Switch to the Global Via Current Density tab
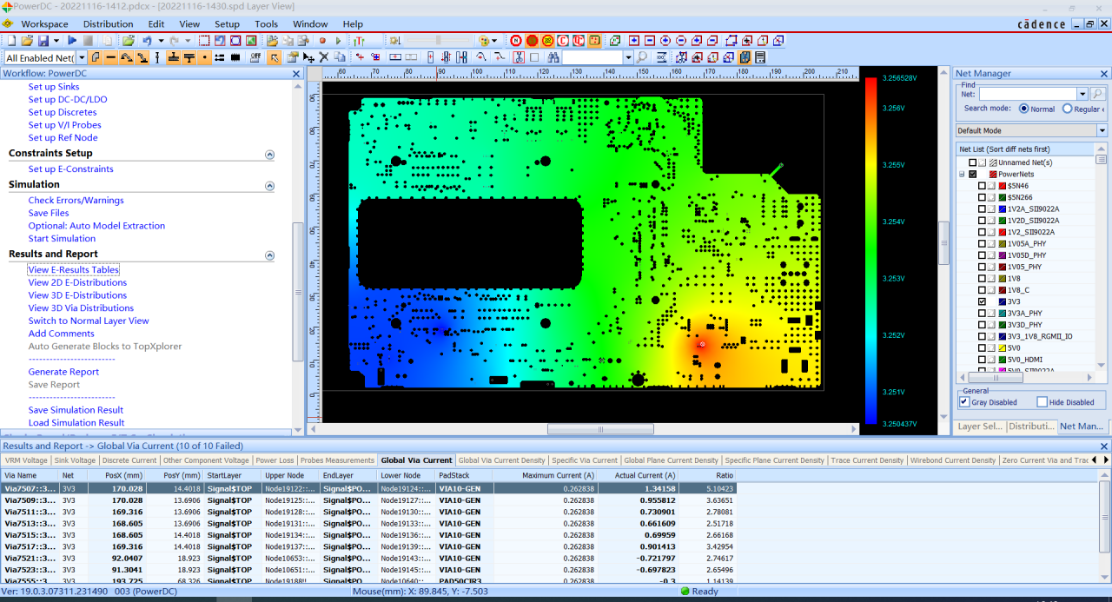The image size is (1112, 602). pos(501,460)
